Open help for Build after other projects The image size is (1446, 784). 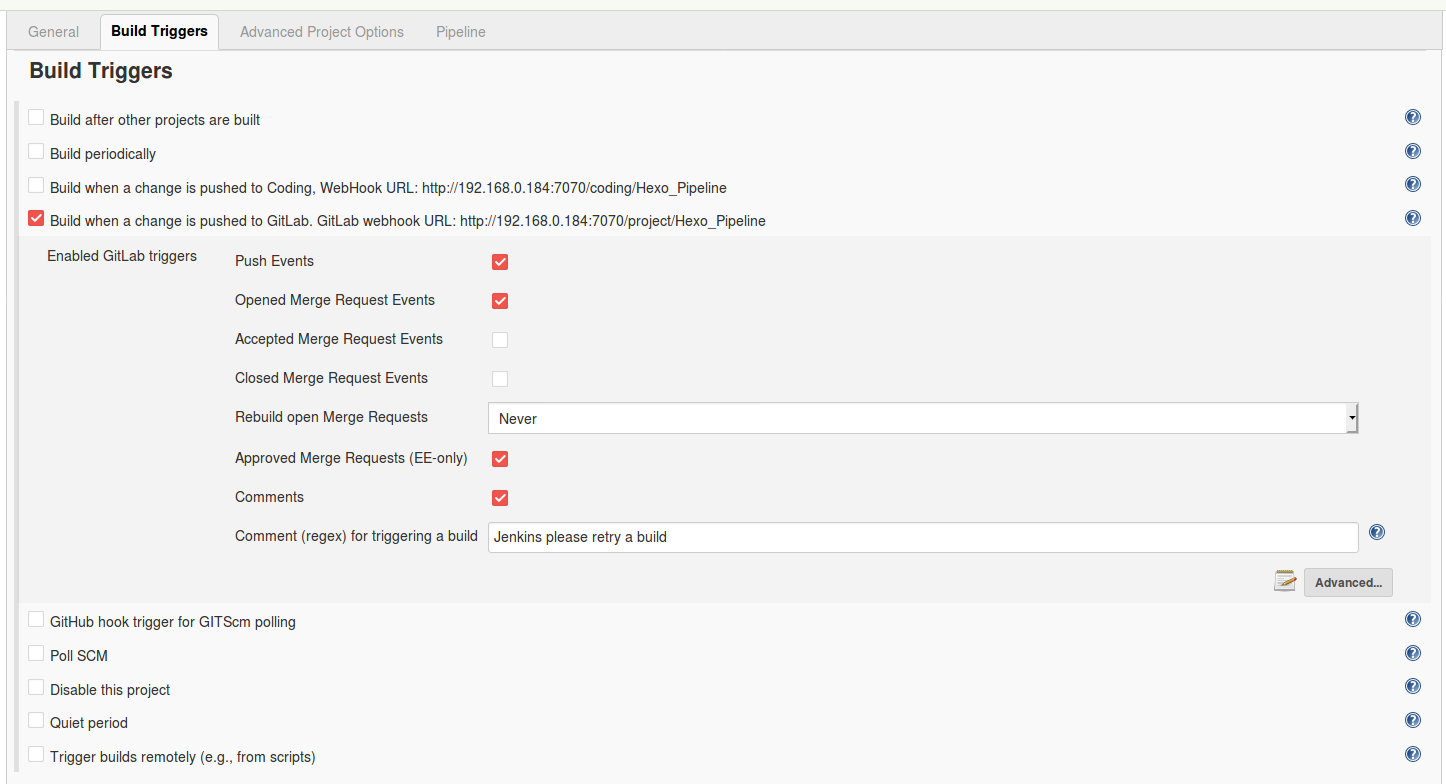pos(1412,118)
